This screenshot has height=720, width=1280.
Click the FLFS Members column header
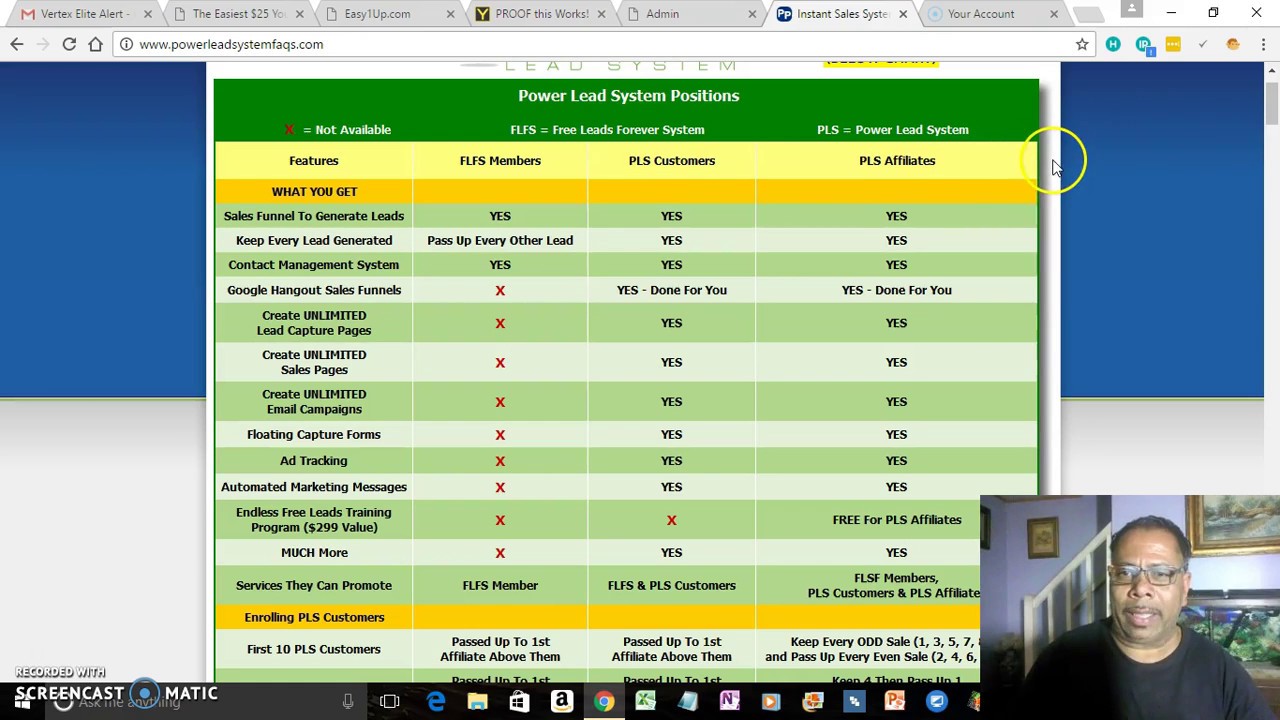tap(500, 161)
